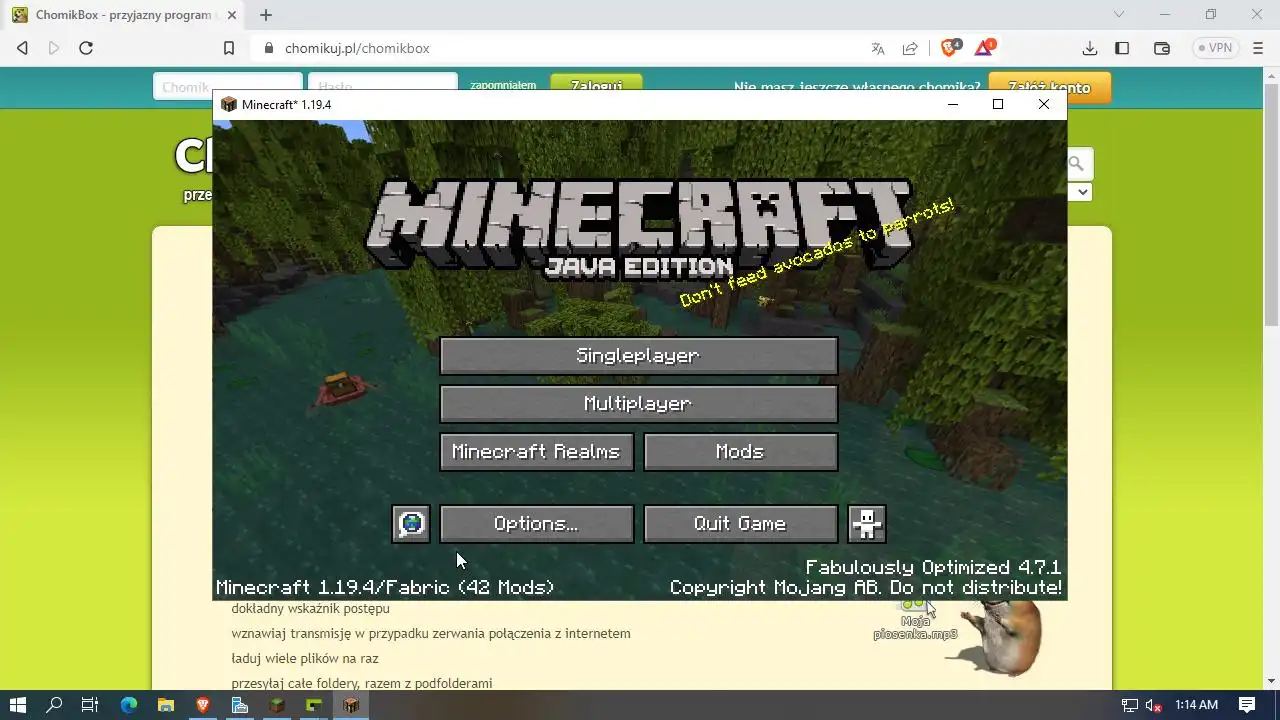Open the Brave main menu
Screen dimensions: 1280x720
click(x=1258, y=48)
